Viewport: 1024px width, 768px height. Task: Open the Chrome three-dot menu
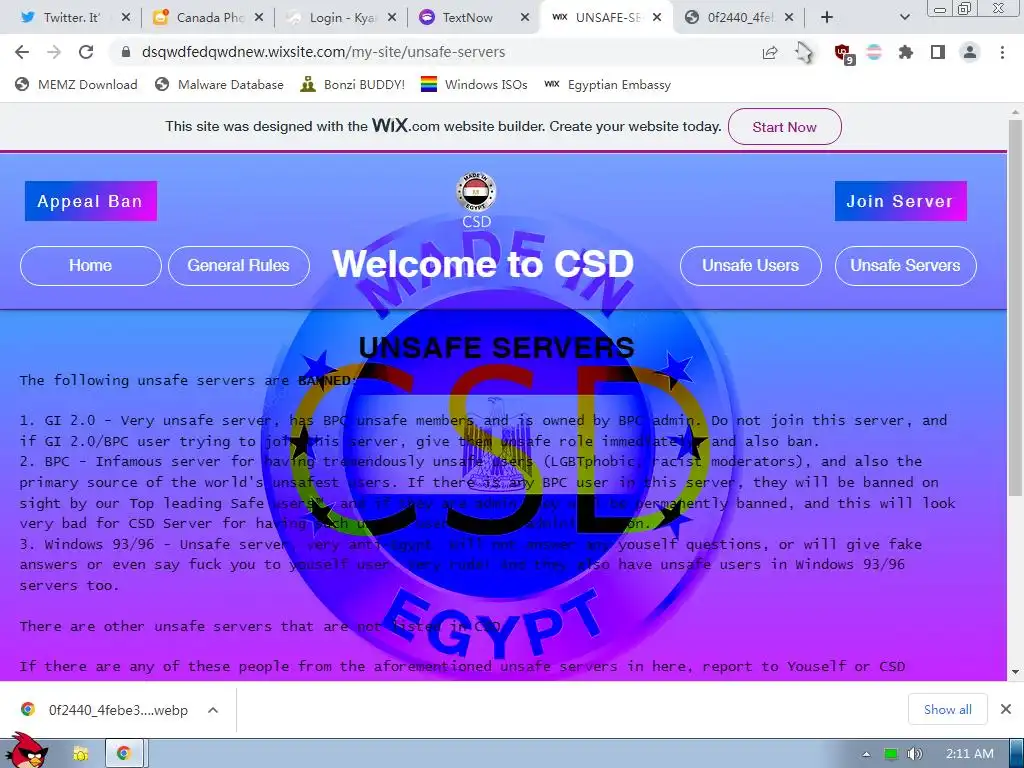coord(1002,52)
